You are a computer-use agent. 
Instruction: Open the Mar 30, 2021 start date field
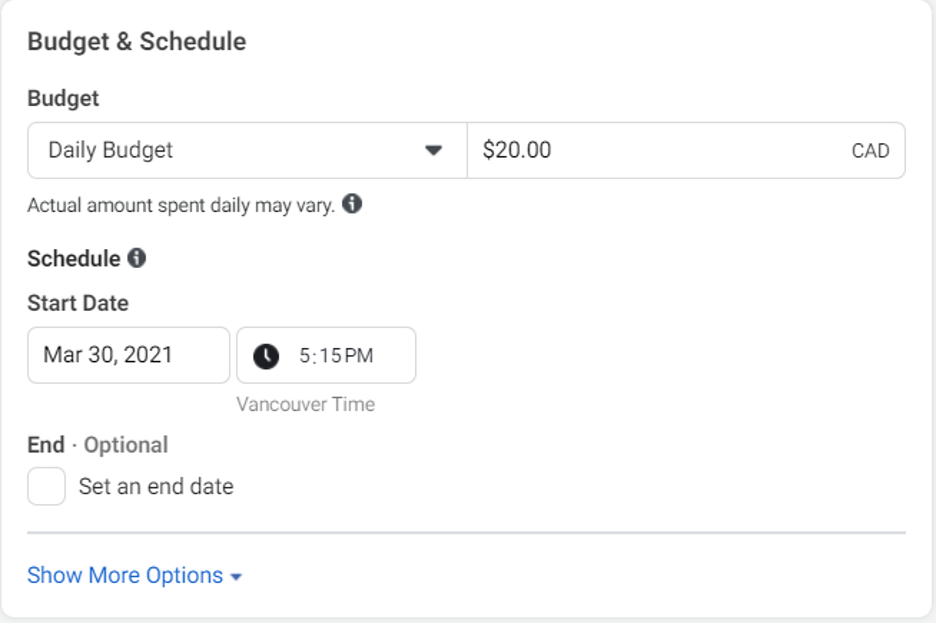(128, 355)
